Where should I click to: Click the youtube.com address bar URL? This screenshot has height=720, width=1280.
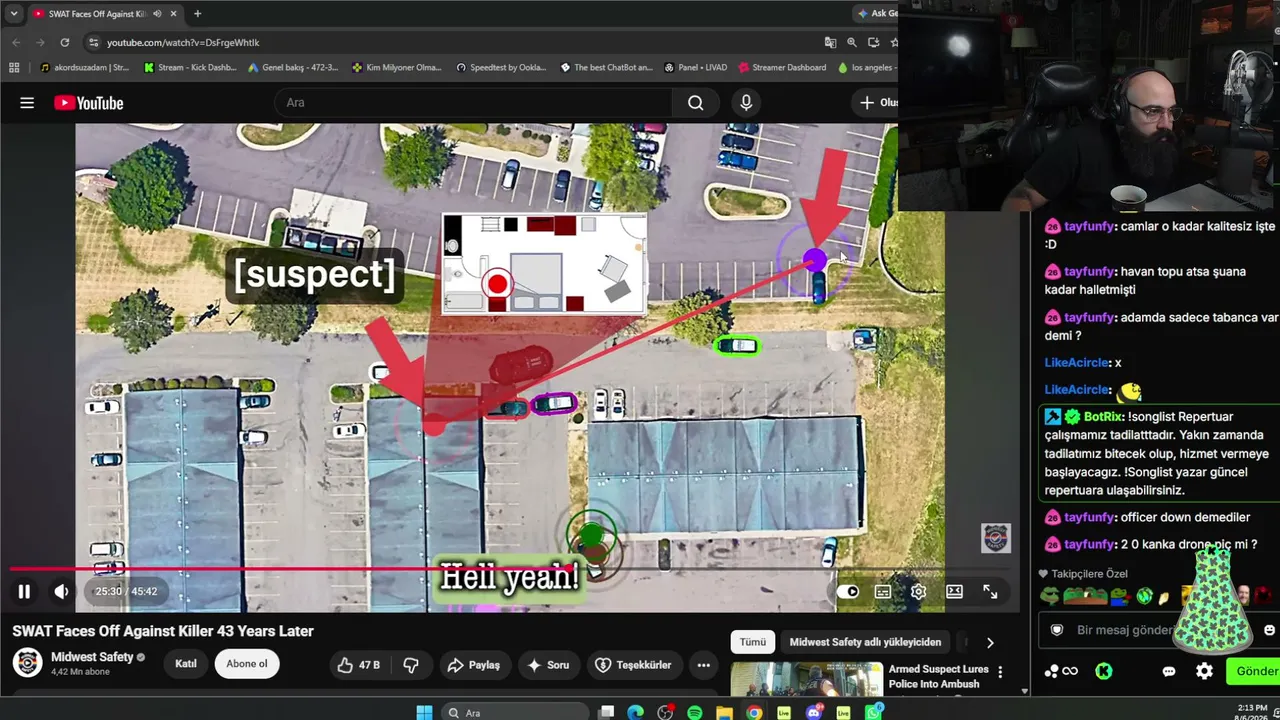point(183,43)
